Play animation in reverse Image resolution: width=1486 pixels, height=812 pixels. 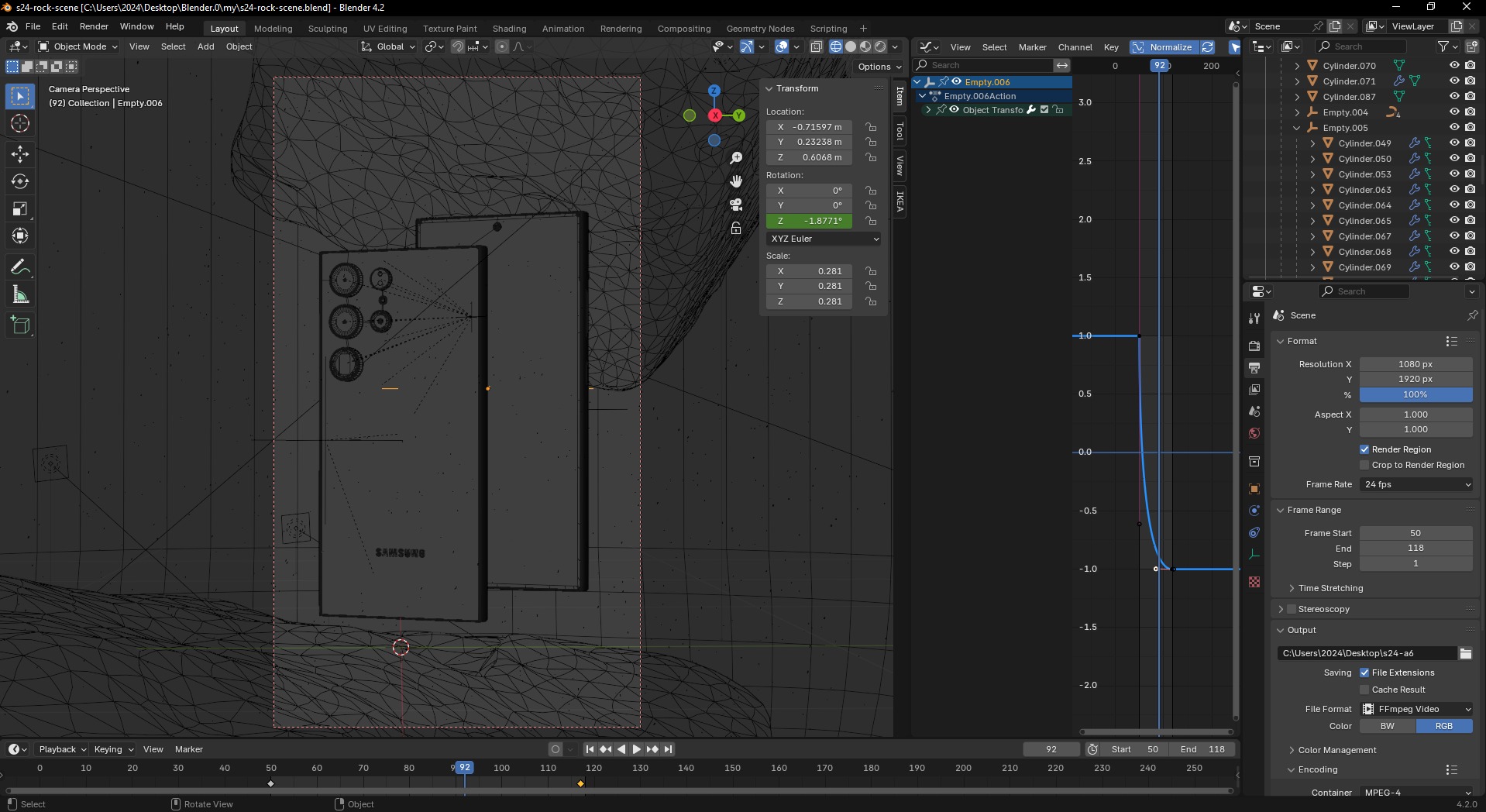coord(621,749)
